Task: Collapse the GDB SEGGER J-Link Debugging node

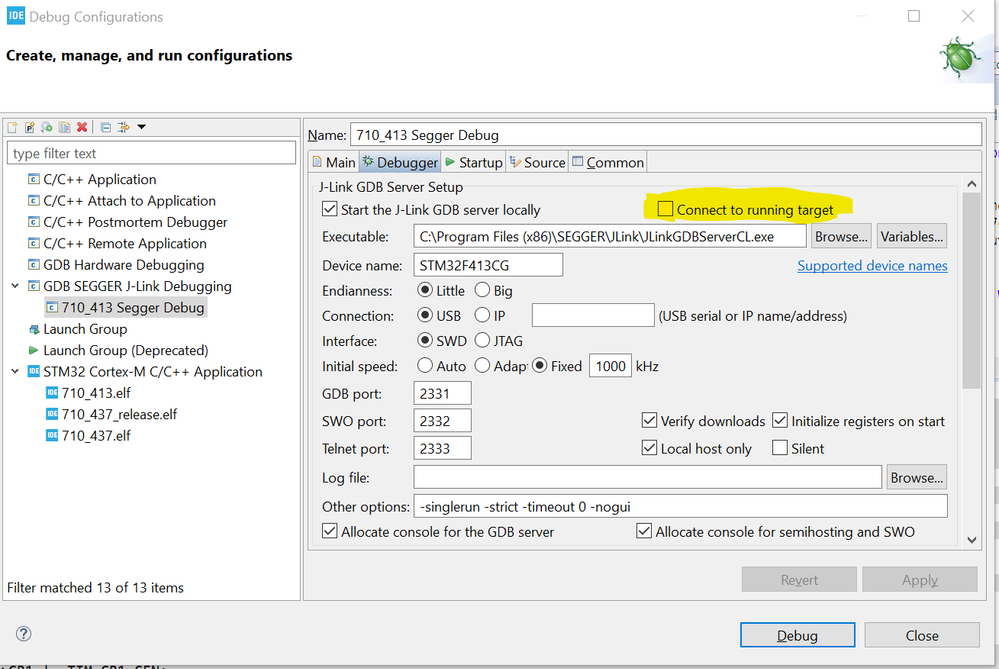Action: click(x=15, y=286)
